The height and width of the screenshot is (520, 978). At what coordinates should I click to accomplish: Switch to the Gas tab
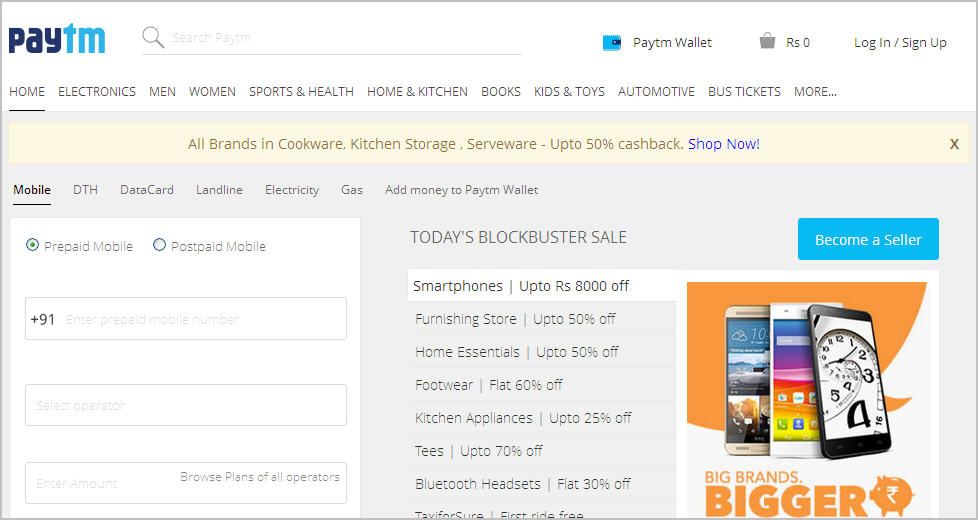(x=352, y=190)
